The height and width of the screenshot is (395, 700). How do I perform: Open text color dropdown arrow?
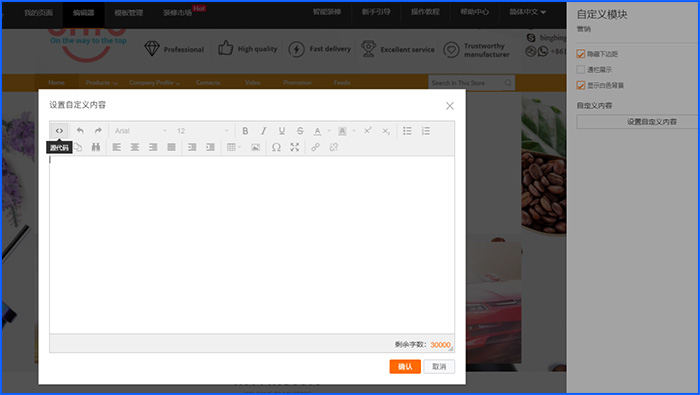pos(329,131)
